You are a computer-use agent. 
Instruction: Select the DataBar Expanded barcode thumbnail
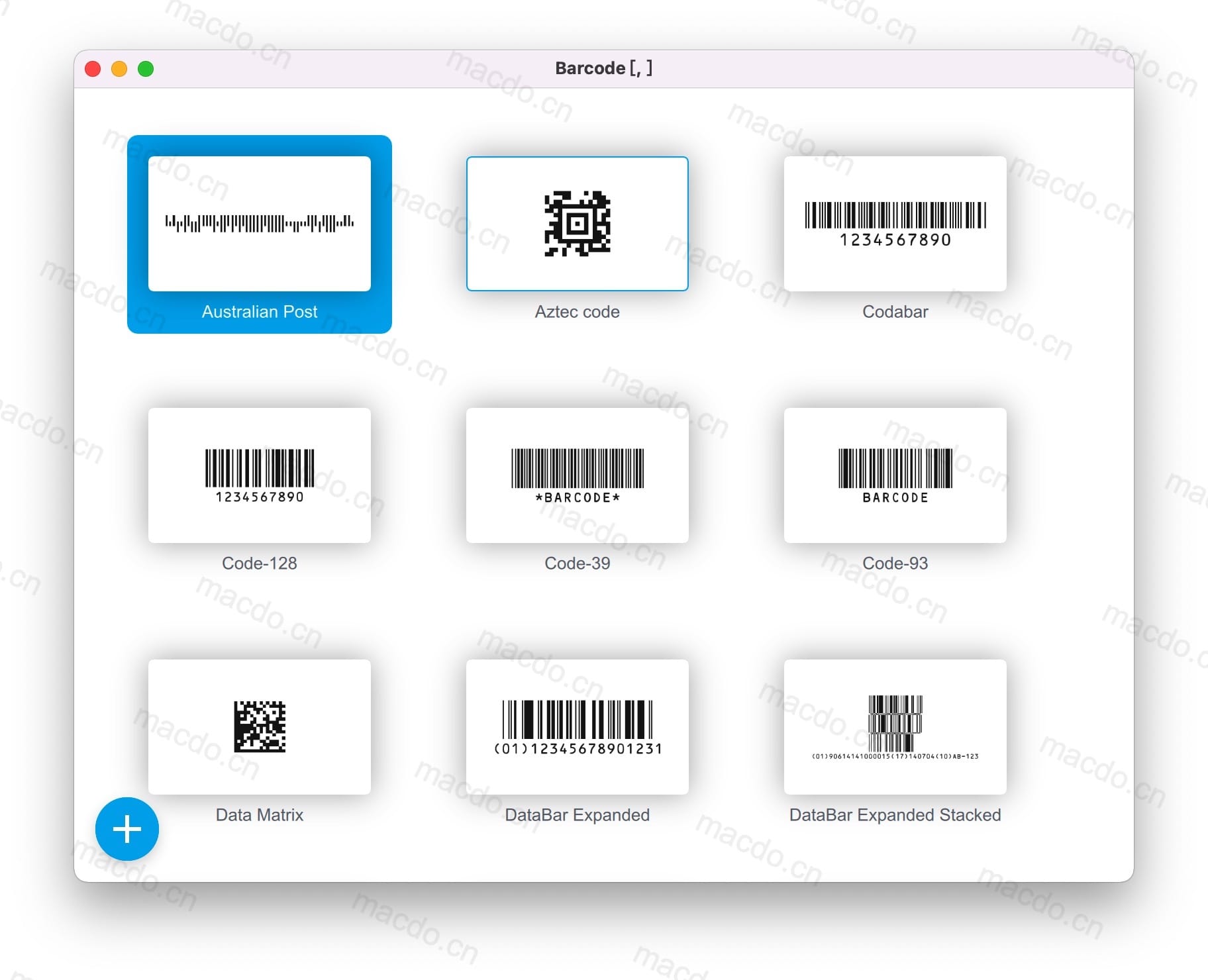(578, 727)
